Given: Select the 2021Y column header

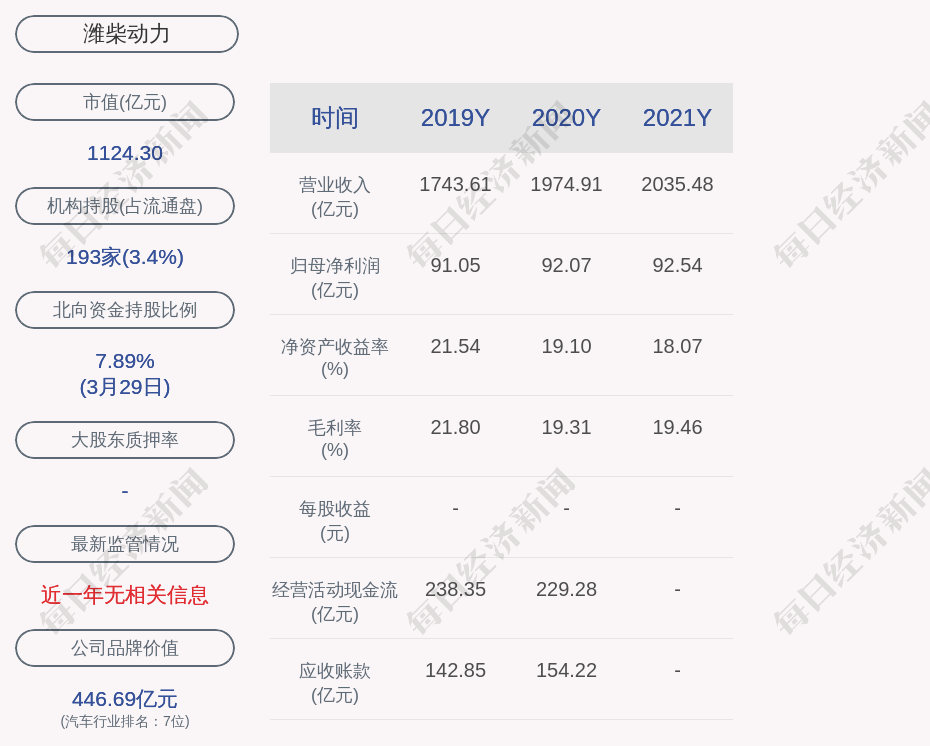Looking at the screenshot, I should (x=677, y=117).
